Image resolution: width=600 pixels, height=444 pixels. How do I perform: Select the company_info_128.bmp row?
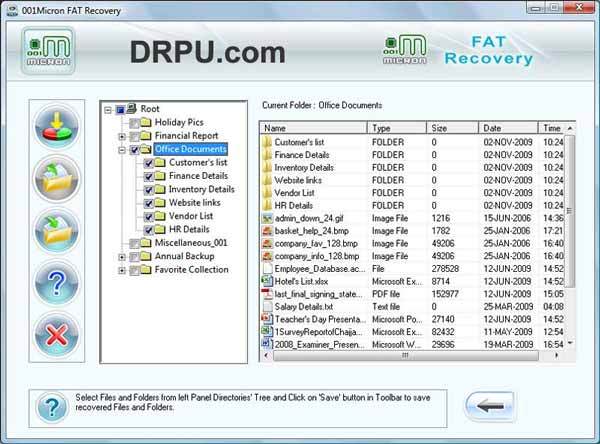(x=412, y=256)
